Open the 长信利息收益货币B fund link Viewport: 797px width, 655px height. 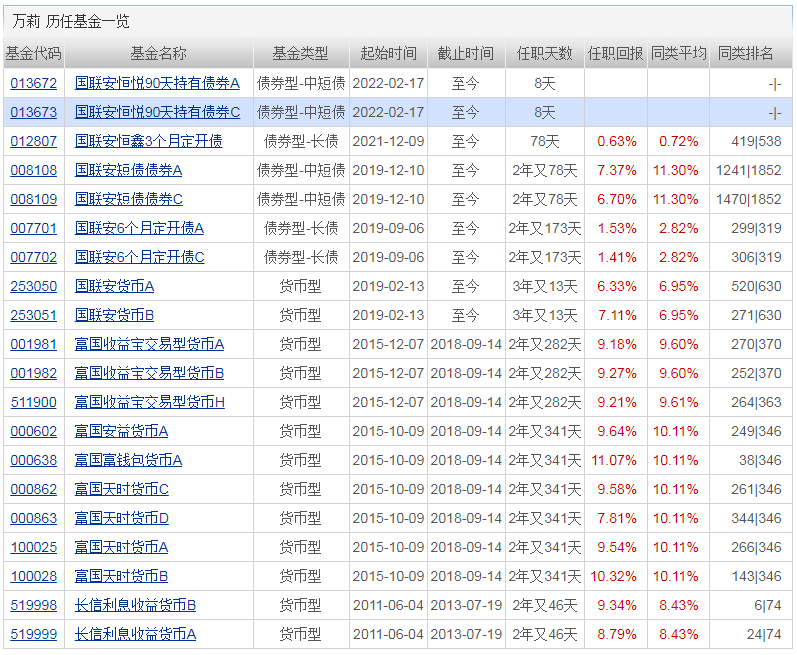click(135, 605)
